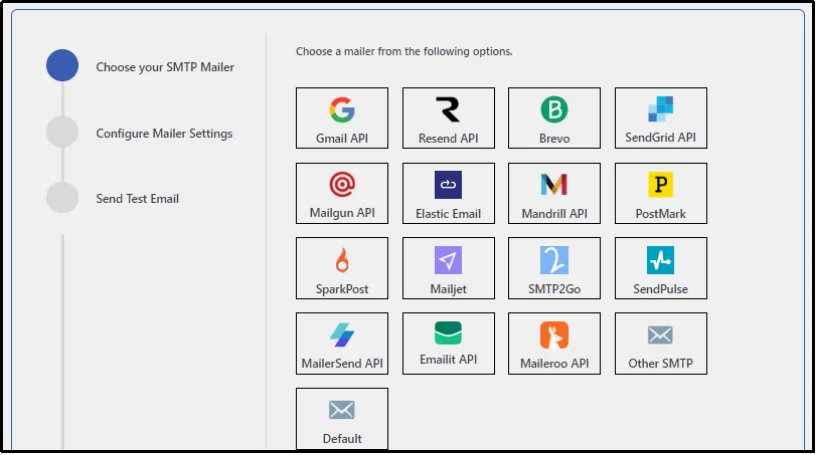Click the Brevo label text

point(554,138)
